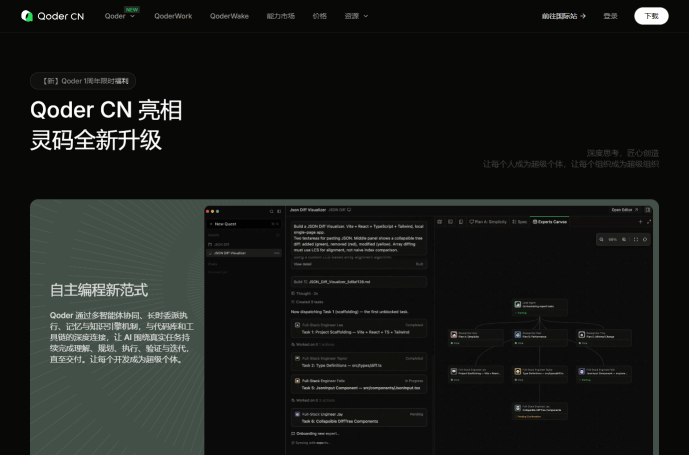Click the 下载 download button
This screenshot has width=689, height=455.
(651, 16)
